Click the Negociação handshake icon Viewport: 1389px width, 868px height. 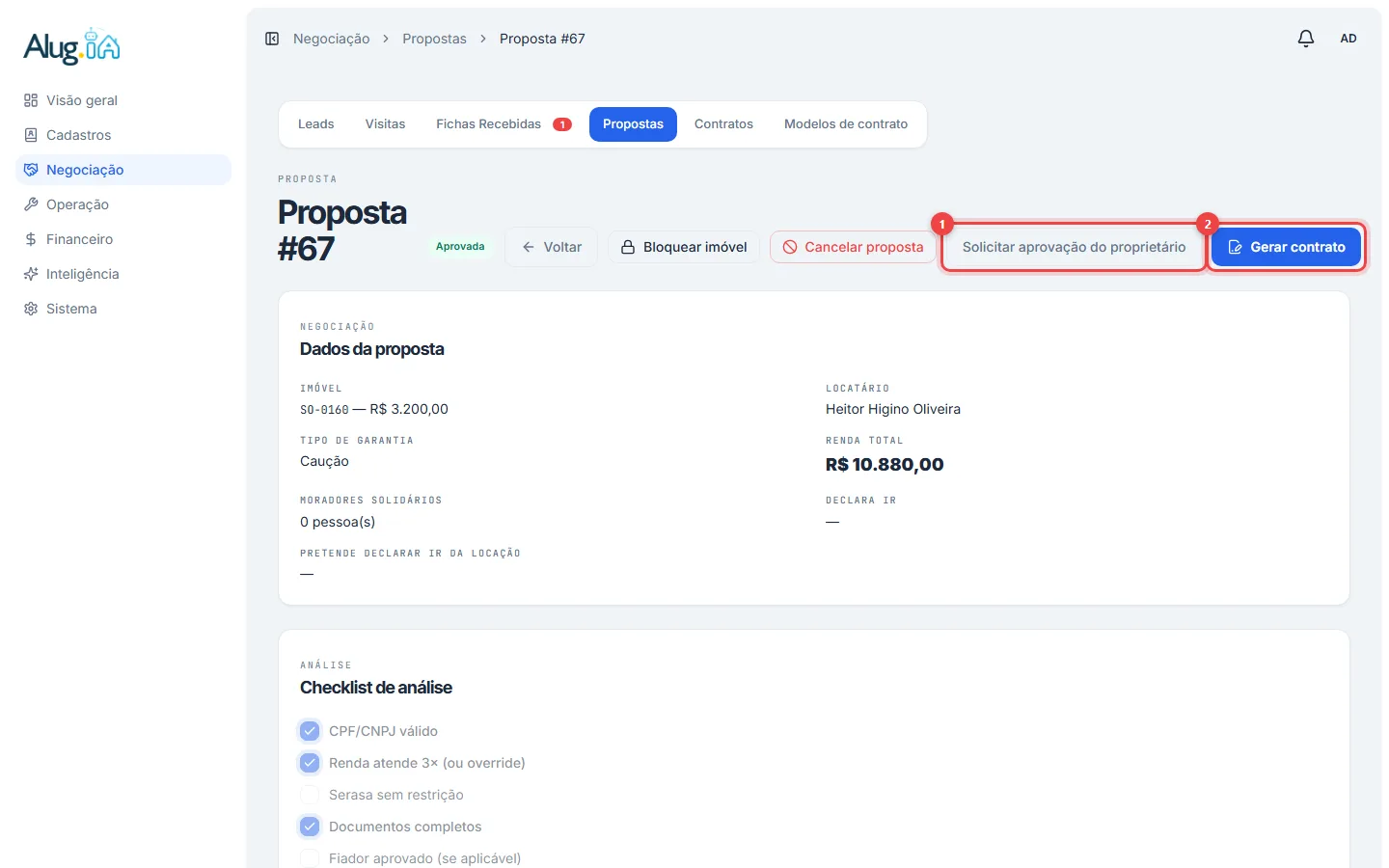coord(31,170)
